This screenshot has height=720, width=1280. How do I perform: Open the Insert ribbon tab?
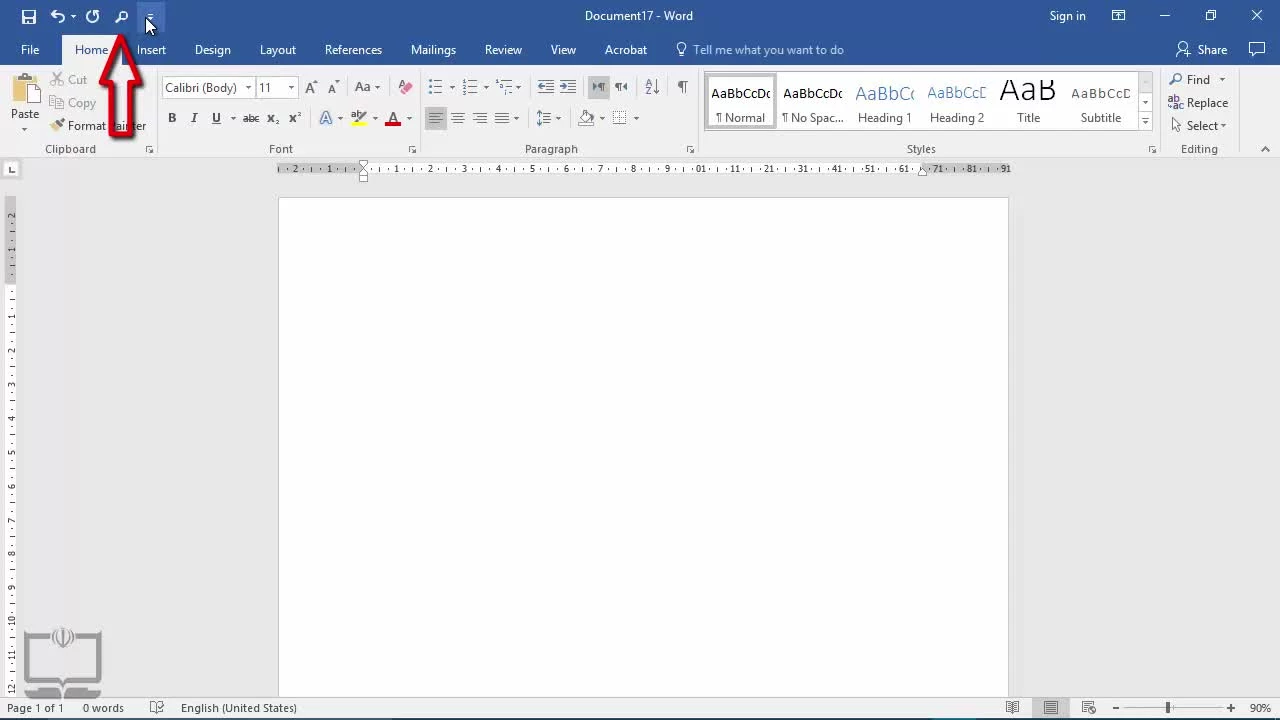tap(151, 50)
